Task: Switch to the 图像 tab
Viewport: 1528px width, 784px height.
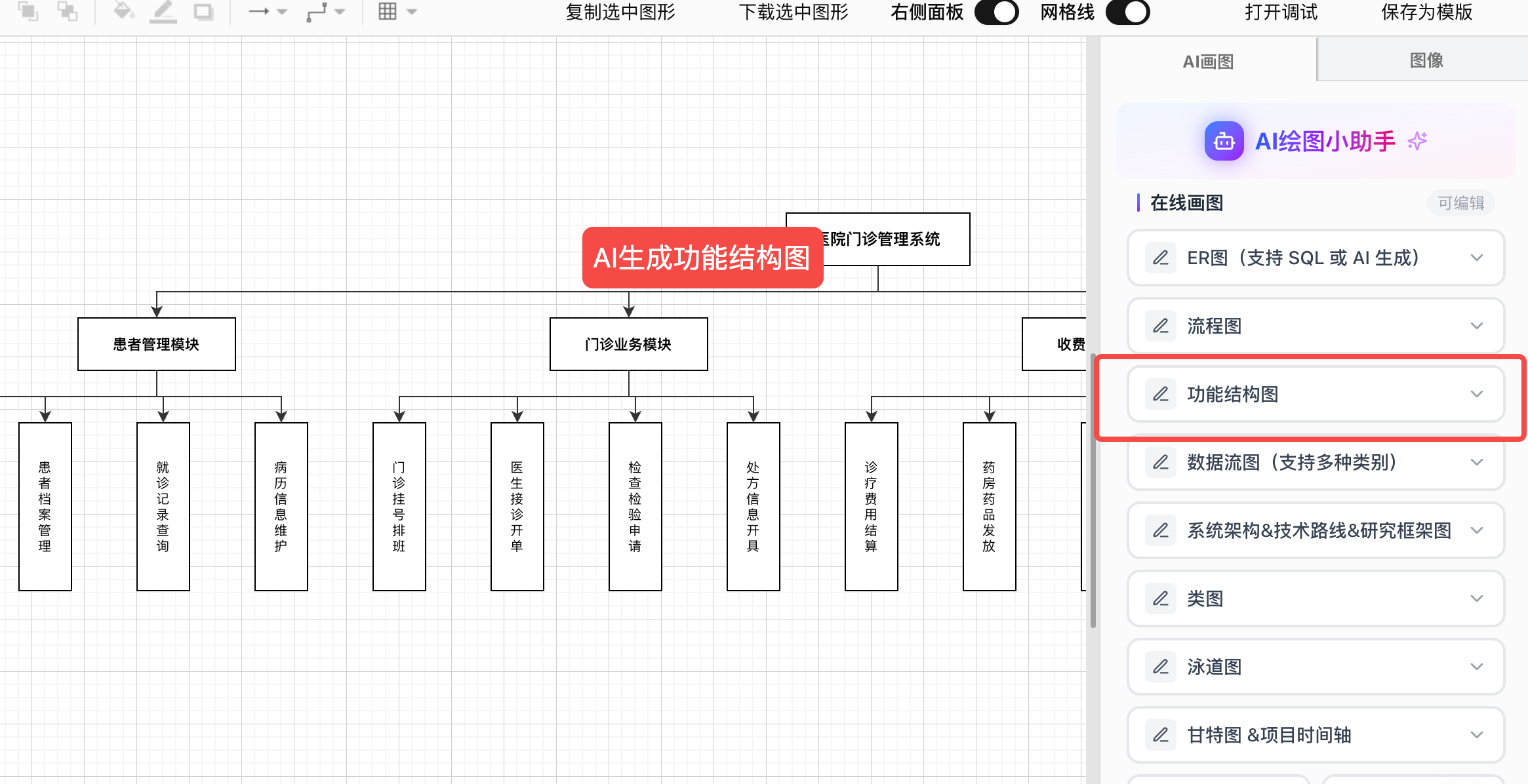Action: point(1426,60)
